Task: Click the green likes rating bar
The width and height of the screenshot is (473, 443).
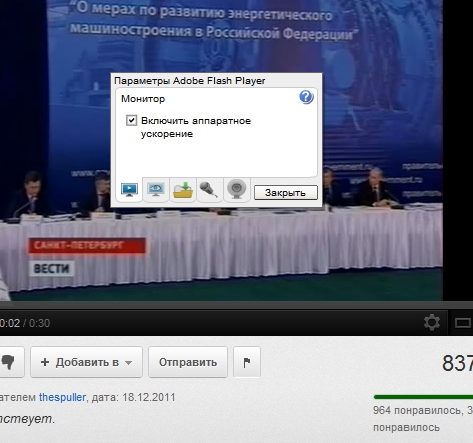Action: click(423, 397)
